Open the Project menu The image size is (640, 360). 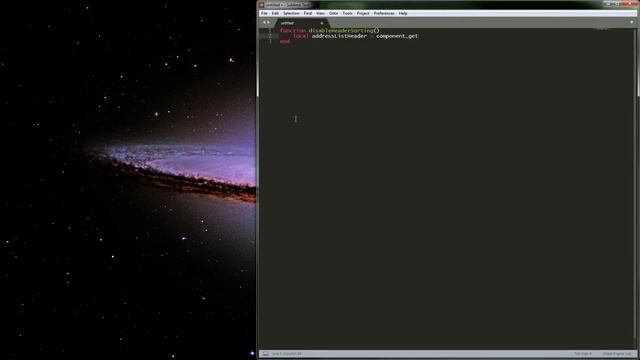tap(363, 13)
